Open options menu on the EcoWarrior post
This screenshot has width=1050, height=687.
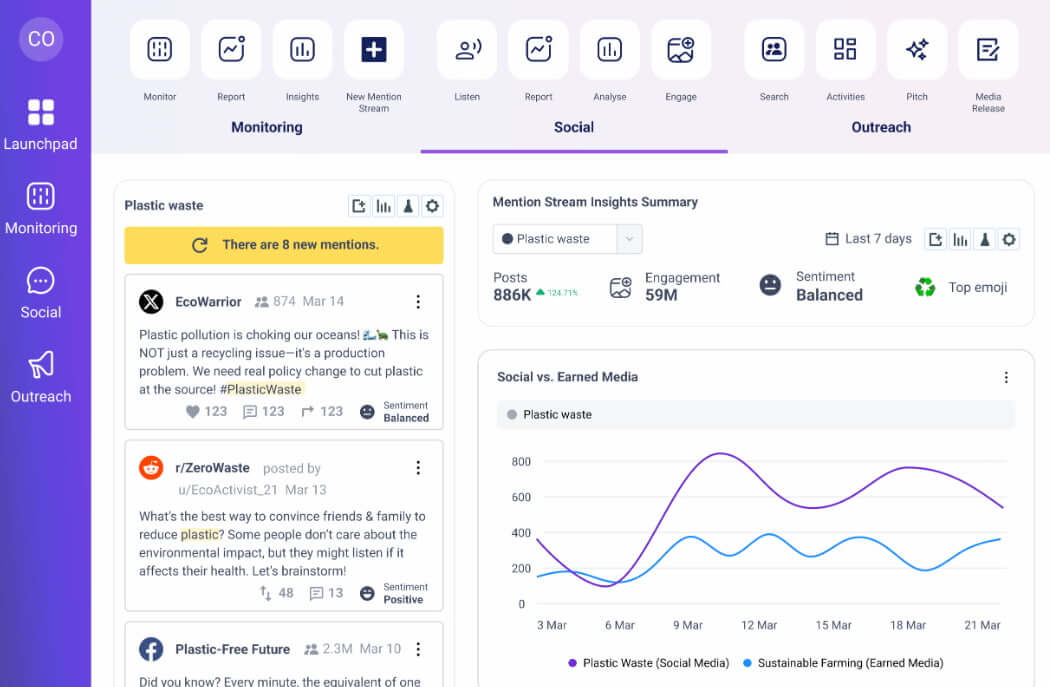[418, 301]
